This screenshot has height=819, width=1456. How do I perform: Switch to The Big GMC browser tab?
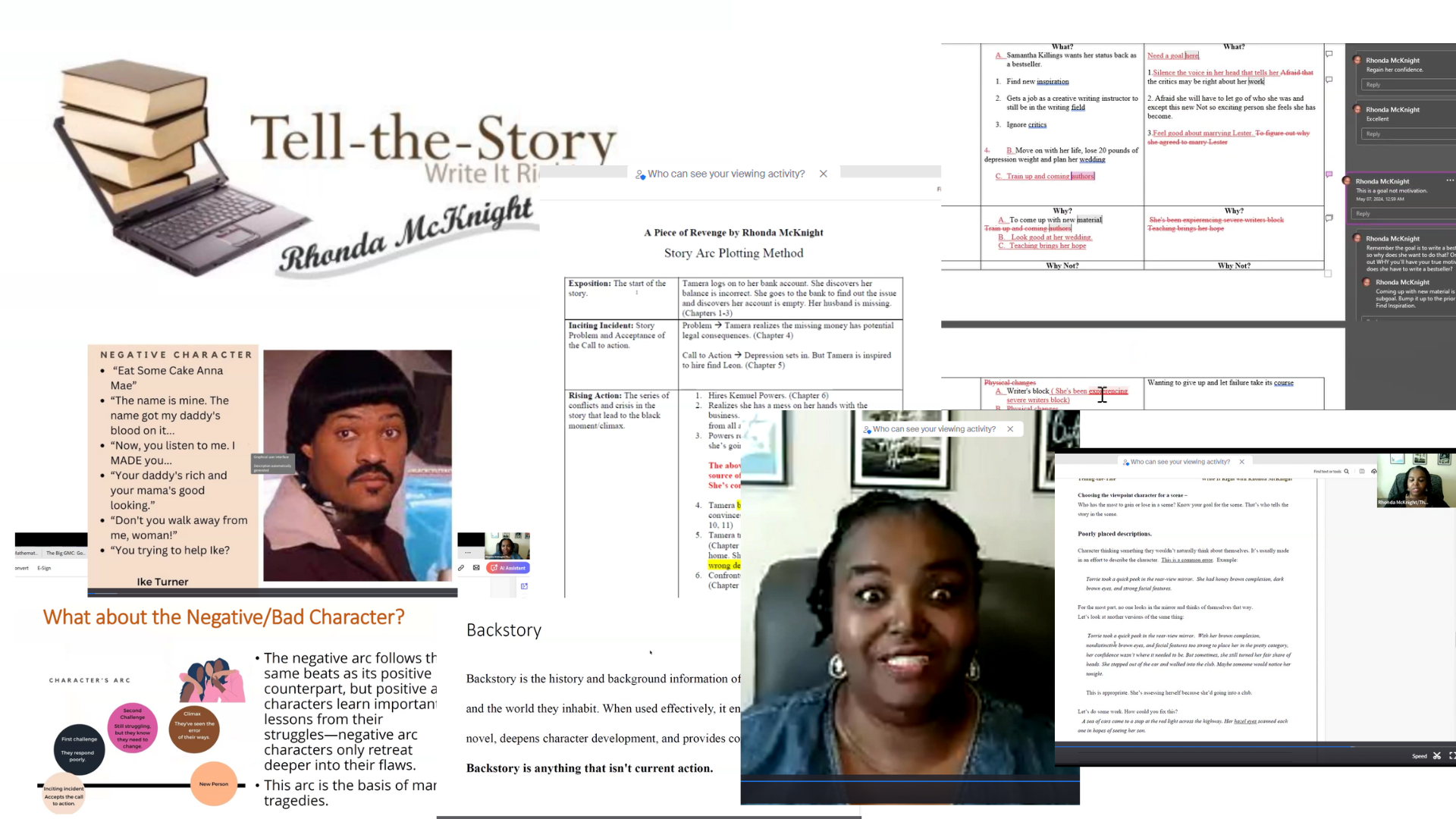[x=65, y=553]
